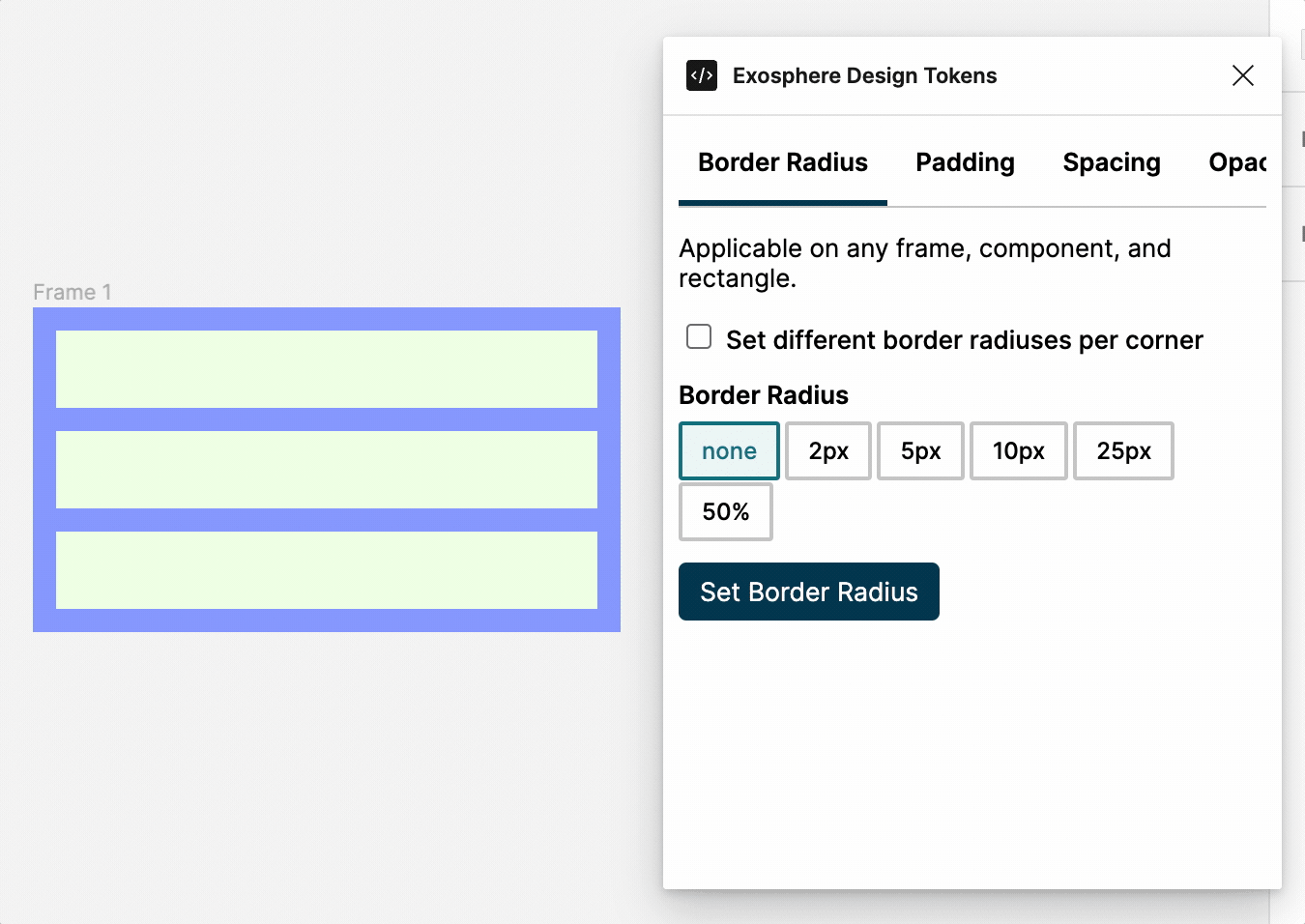Screen dimensions: 1305x924
Task: Pick the 50% border radius option
Action: point(726,512)
